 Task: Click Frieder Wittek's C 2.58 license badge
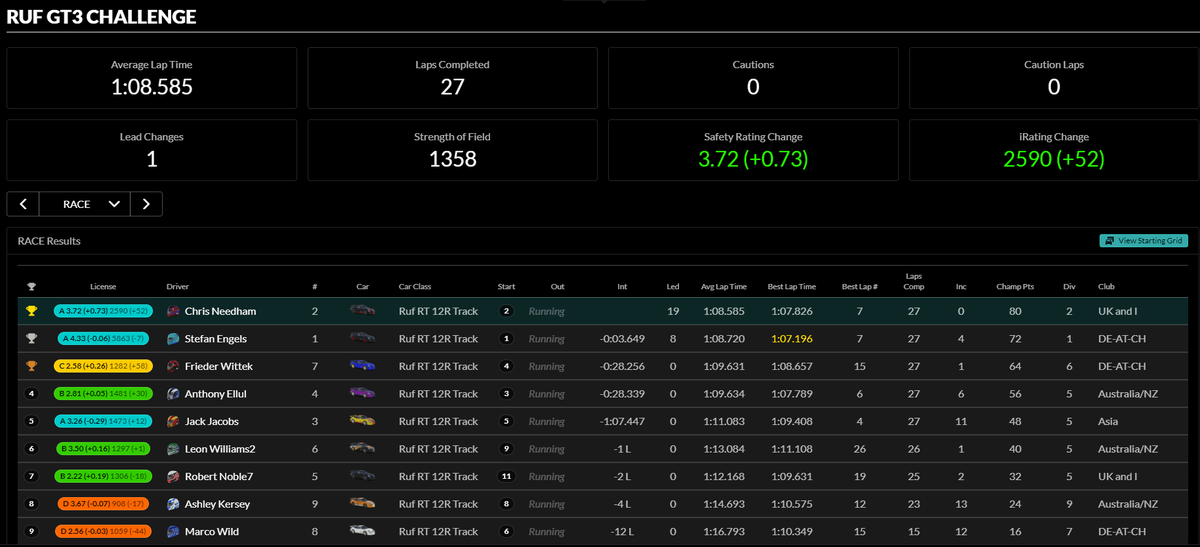point(103,366)
